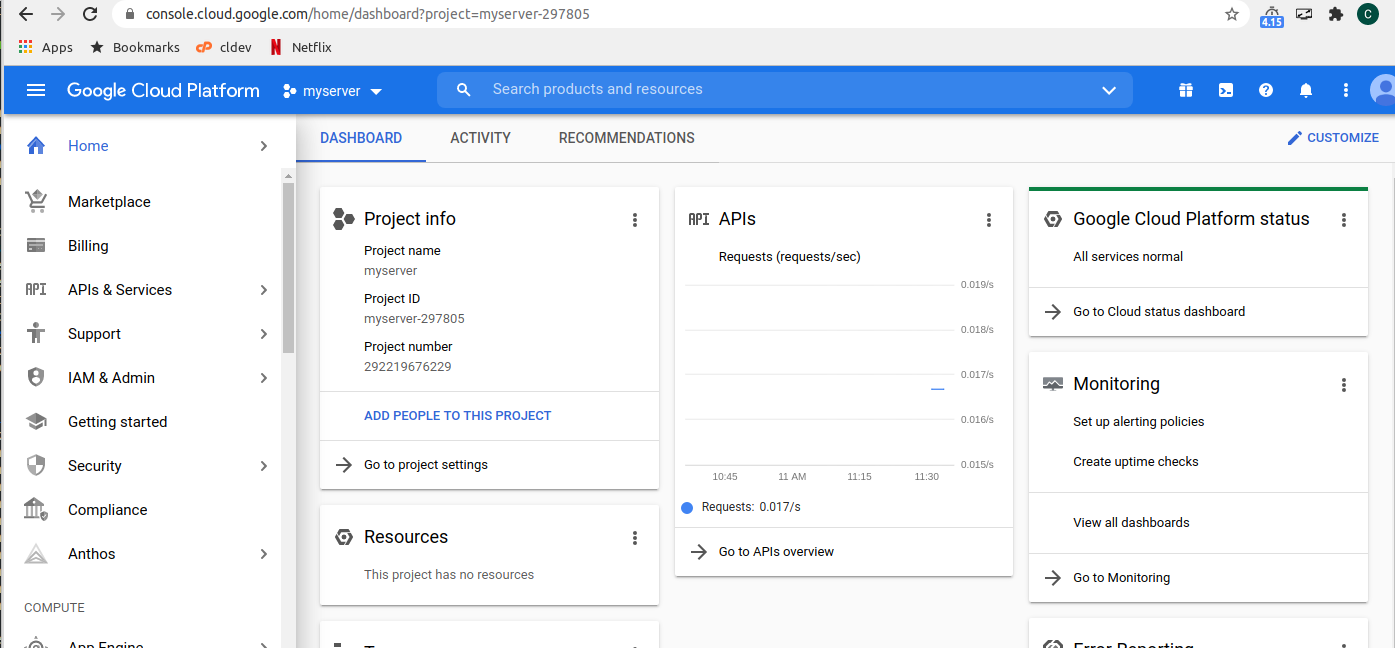Open the Netflix bookmark
The image size is (1395, 648).
300,47
